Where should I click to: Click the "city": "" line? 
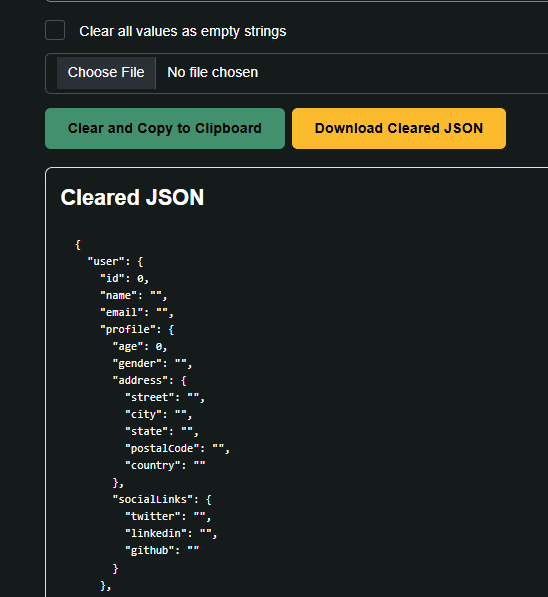click(x=159, y=415)
